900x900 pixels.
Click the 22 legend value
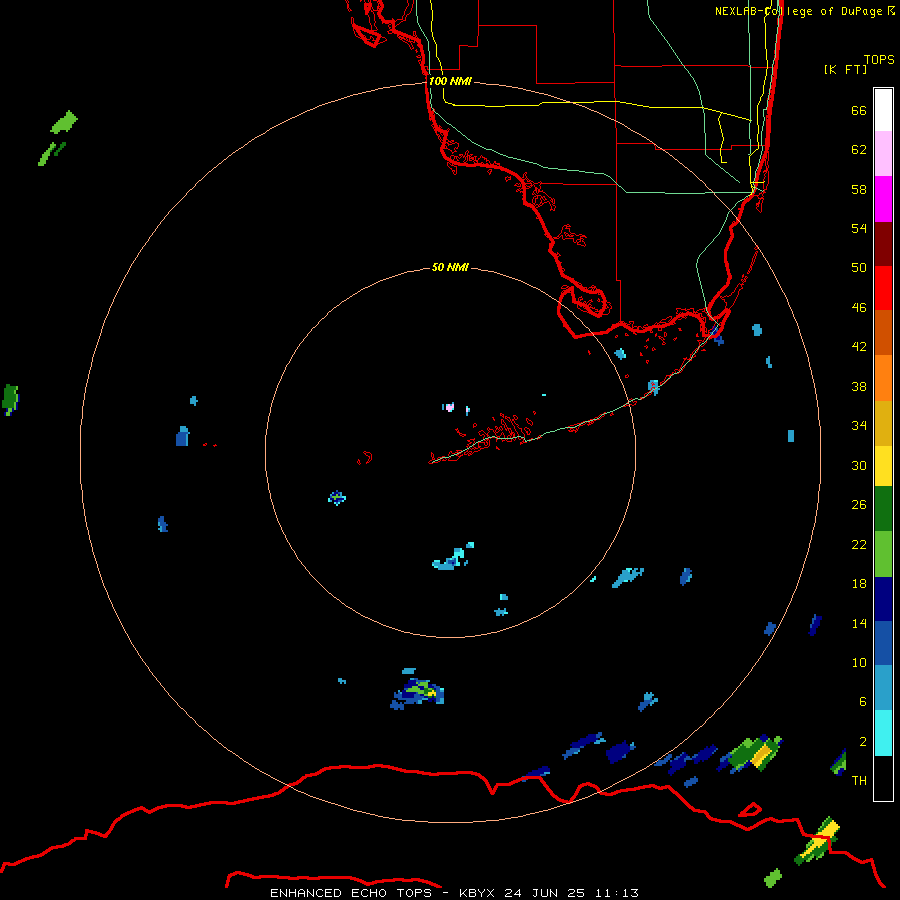point(859,545)
